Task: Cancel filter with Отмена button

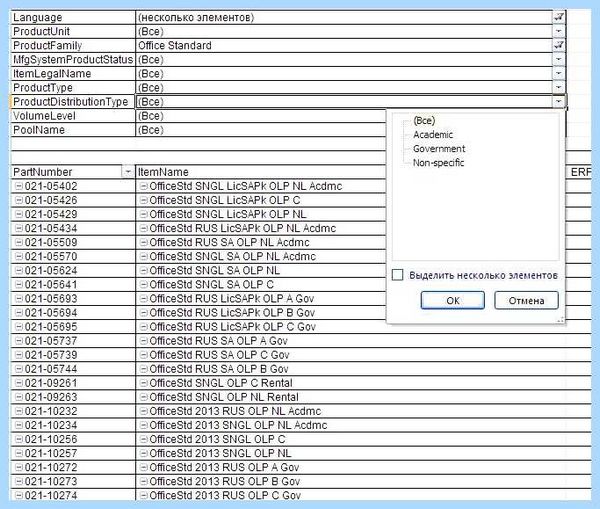Action: click(526, 300)
